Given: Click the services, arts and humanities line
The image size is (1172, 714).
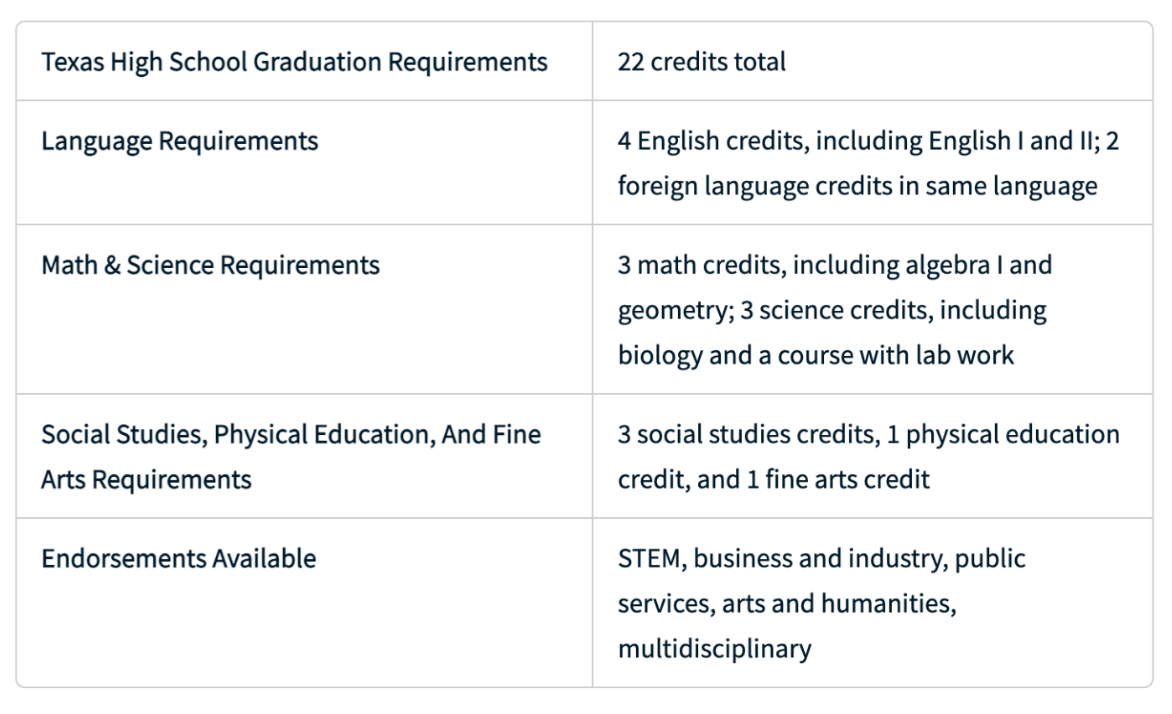Looking at the screenshot, I should click(787, 603).
